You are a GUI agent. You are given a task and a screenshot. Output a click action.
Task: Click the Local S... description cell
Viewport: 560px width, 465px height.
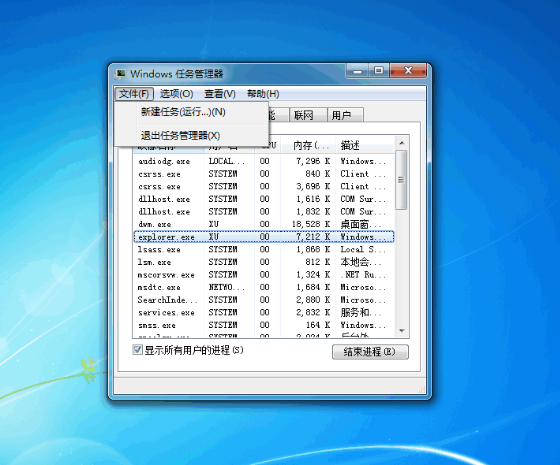click(363, 250)
